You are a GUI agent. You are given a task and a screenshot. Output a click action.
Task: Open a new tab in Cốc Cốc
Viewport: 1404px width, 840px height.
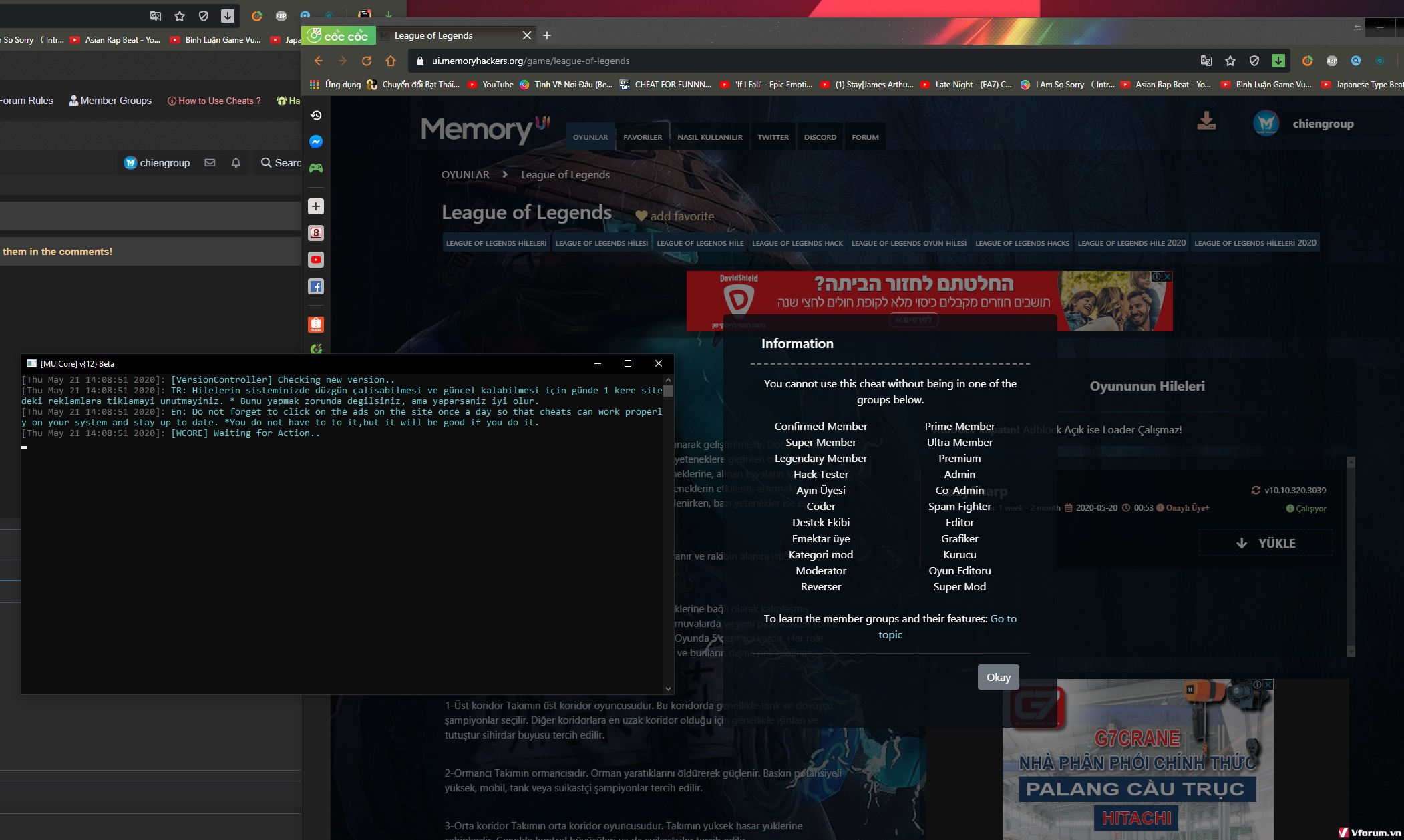[x=547, y=35]
